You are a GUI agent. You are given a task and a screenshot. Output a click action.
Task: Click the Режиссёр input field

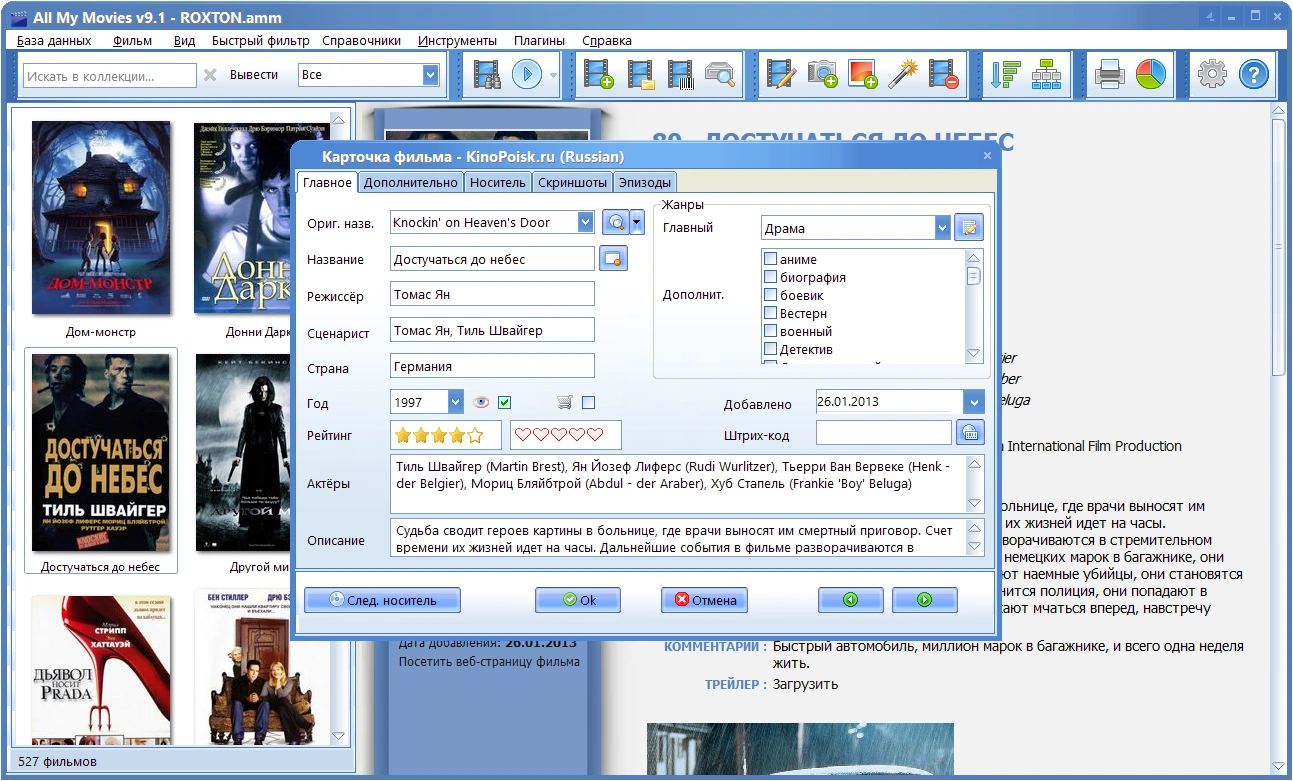(492, 294)
